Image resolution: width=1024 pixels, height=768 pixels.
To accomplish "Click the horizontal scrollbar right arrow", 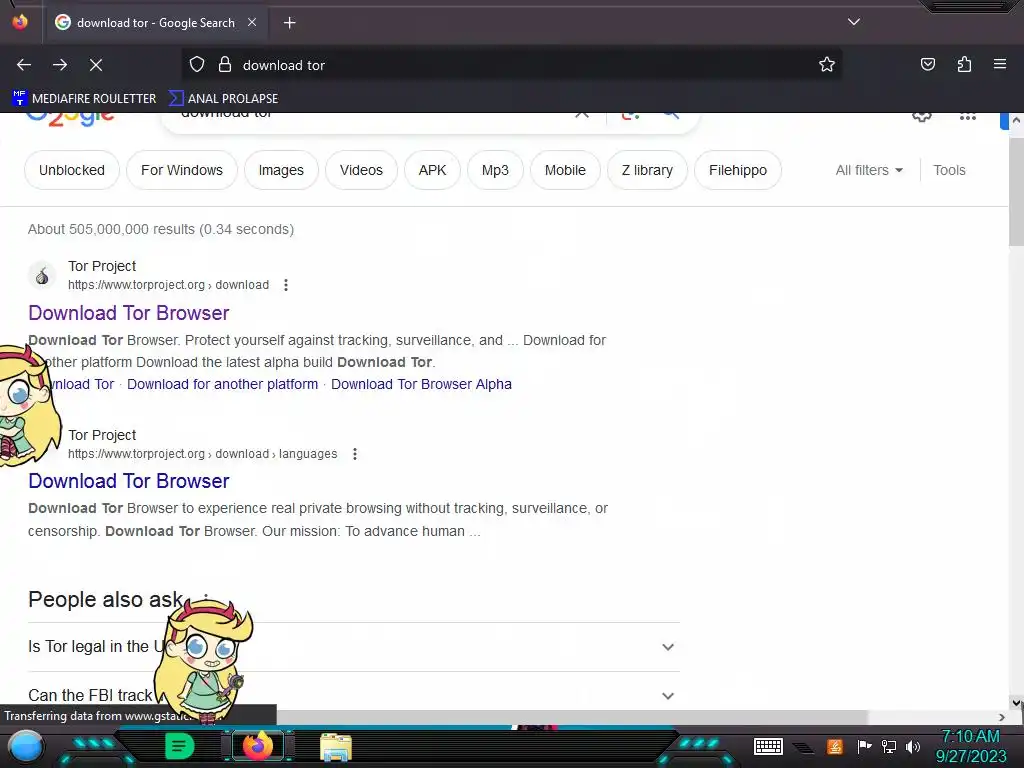I will tap(1002, 717).
